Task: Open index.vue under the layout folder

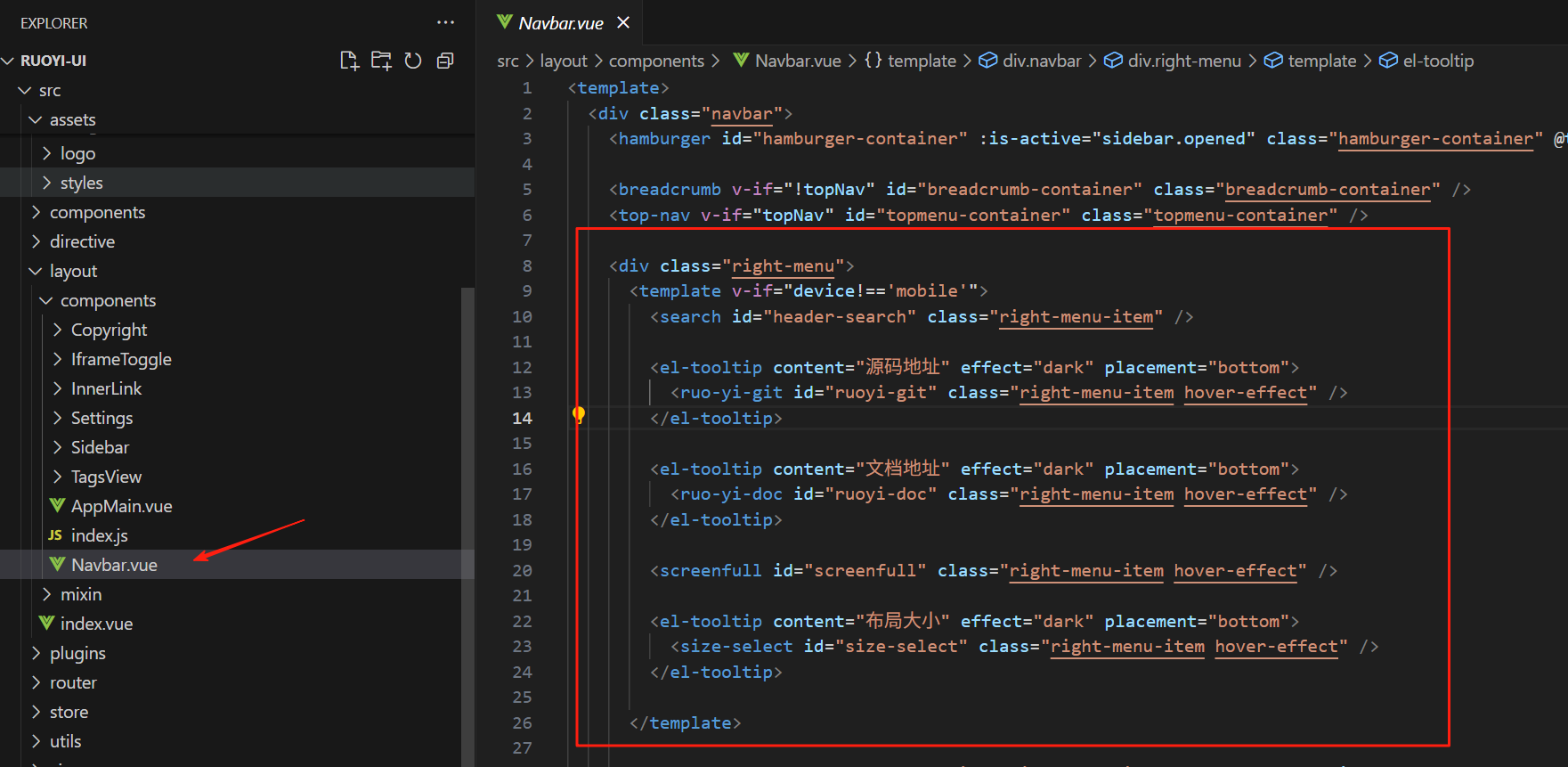Action: click(96, 624)
